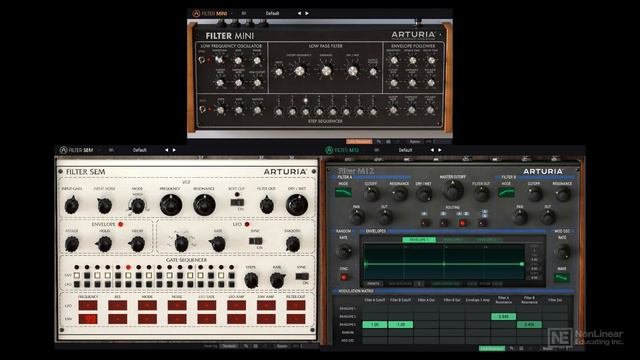
Task: Click the Random Rate knob in Filter M12
Action: pos(344,251)
